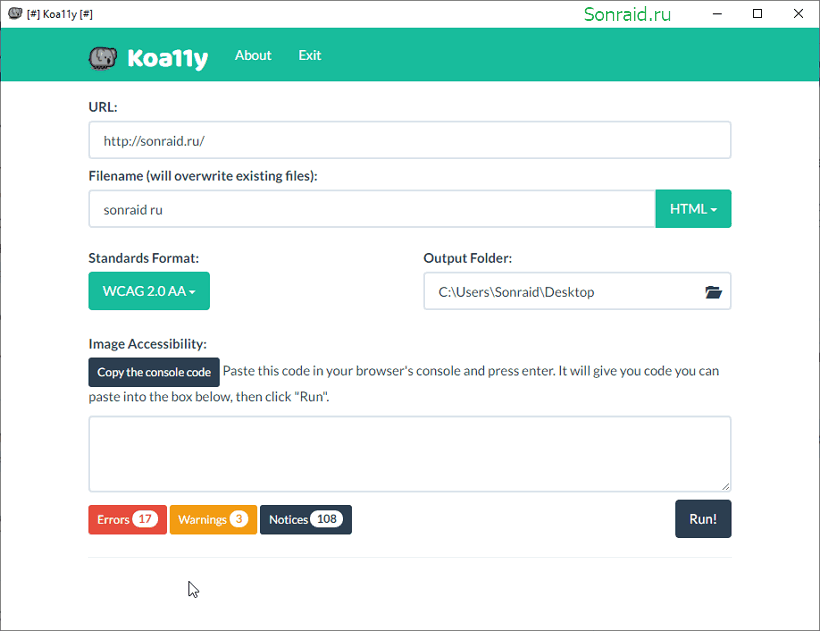Click the Image Accessibility code textarea
Image resolution: width=820 pixels, height=631 pixels.
(x=409, y=454)
